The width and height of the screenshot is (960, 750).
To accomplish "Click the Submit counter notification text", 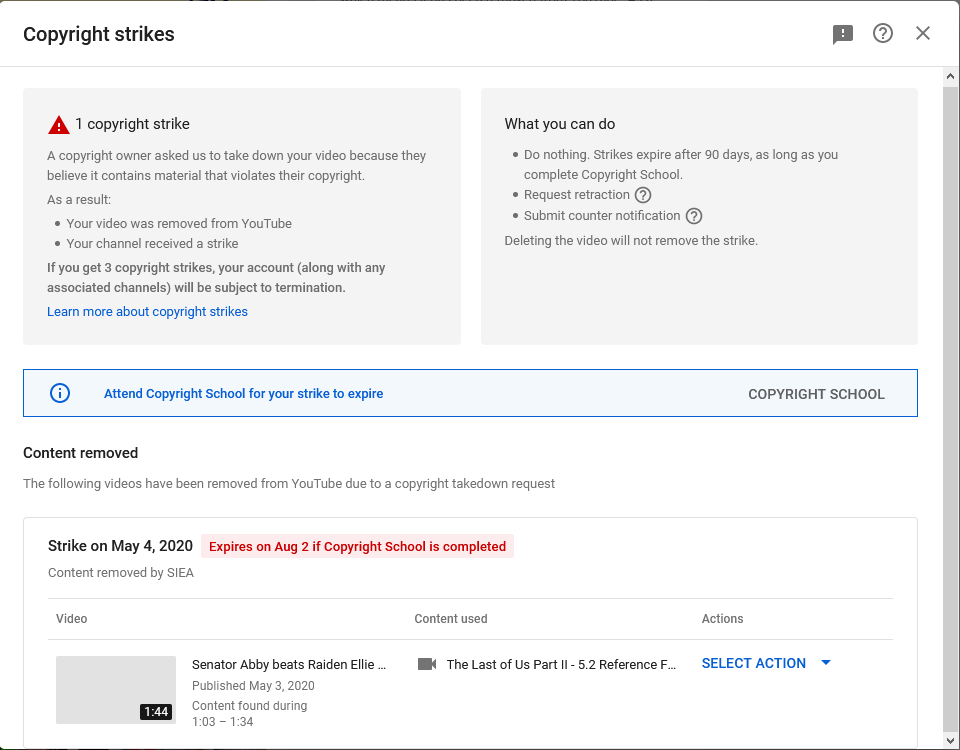I will point(602,216).
